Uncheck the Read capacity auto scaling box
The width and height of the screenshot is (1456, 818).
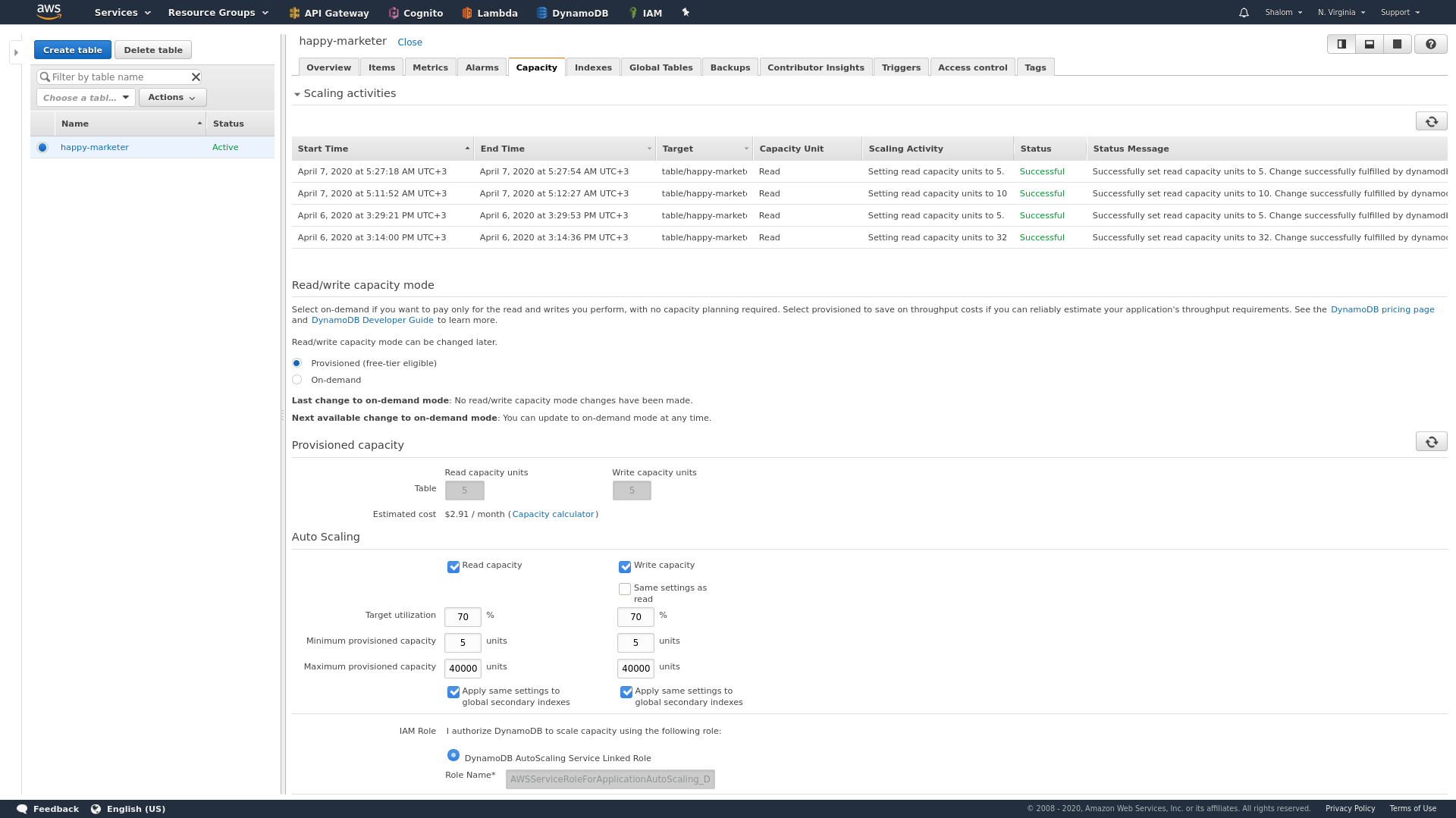453,566
